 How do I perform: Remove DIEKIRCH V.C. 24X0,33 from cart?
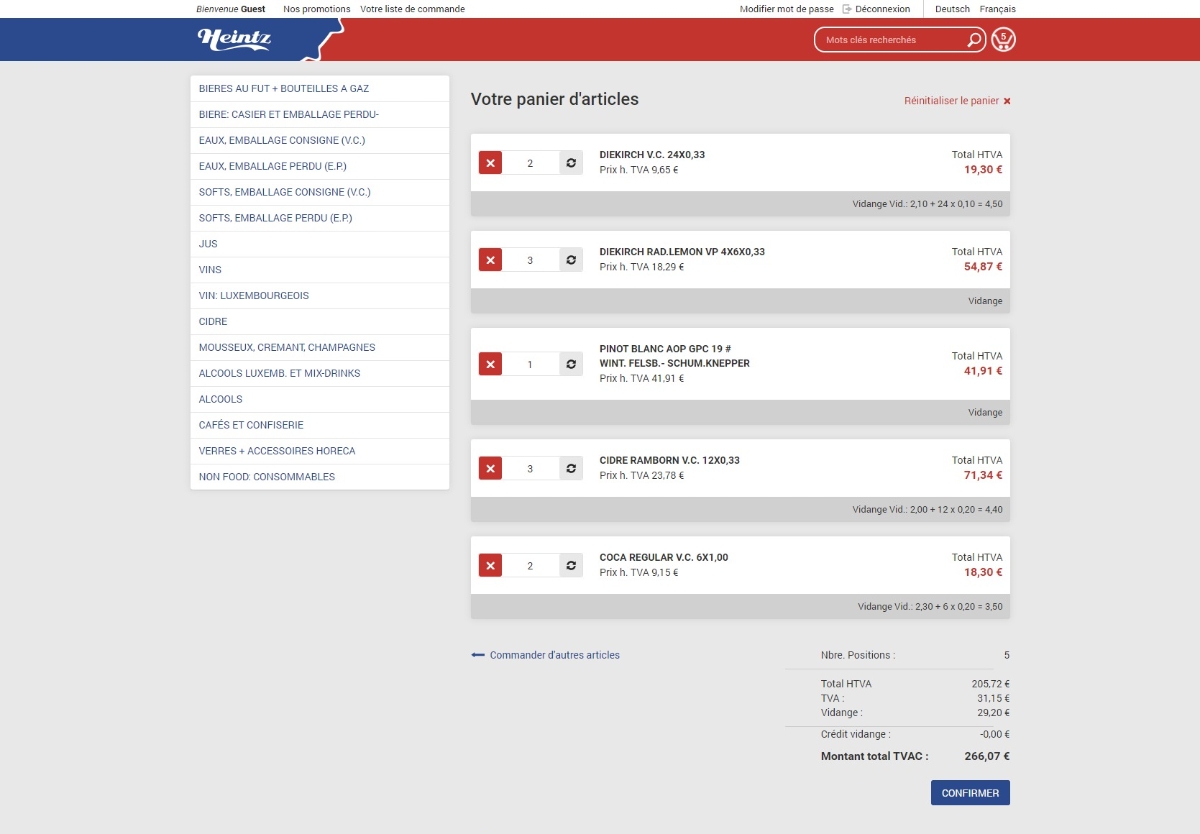pyautogui.click(x=490, y=163)
